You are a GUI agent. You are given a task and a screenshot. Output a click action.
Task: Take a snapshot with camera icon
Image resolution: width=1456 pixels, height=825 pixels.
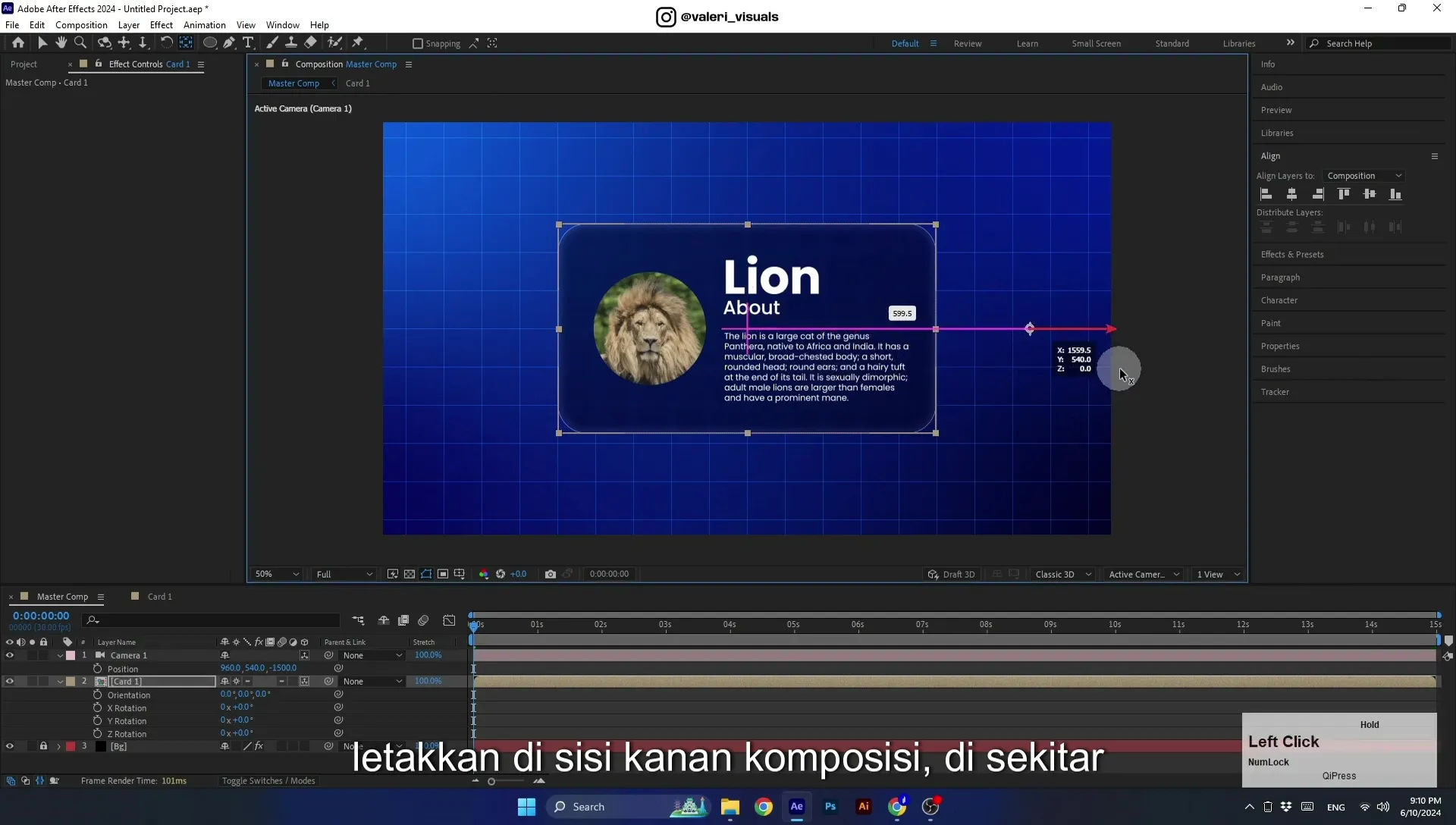(x=551, y=574)
